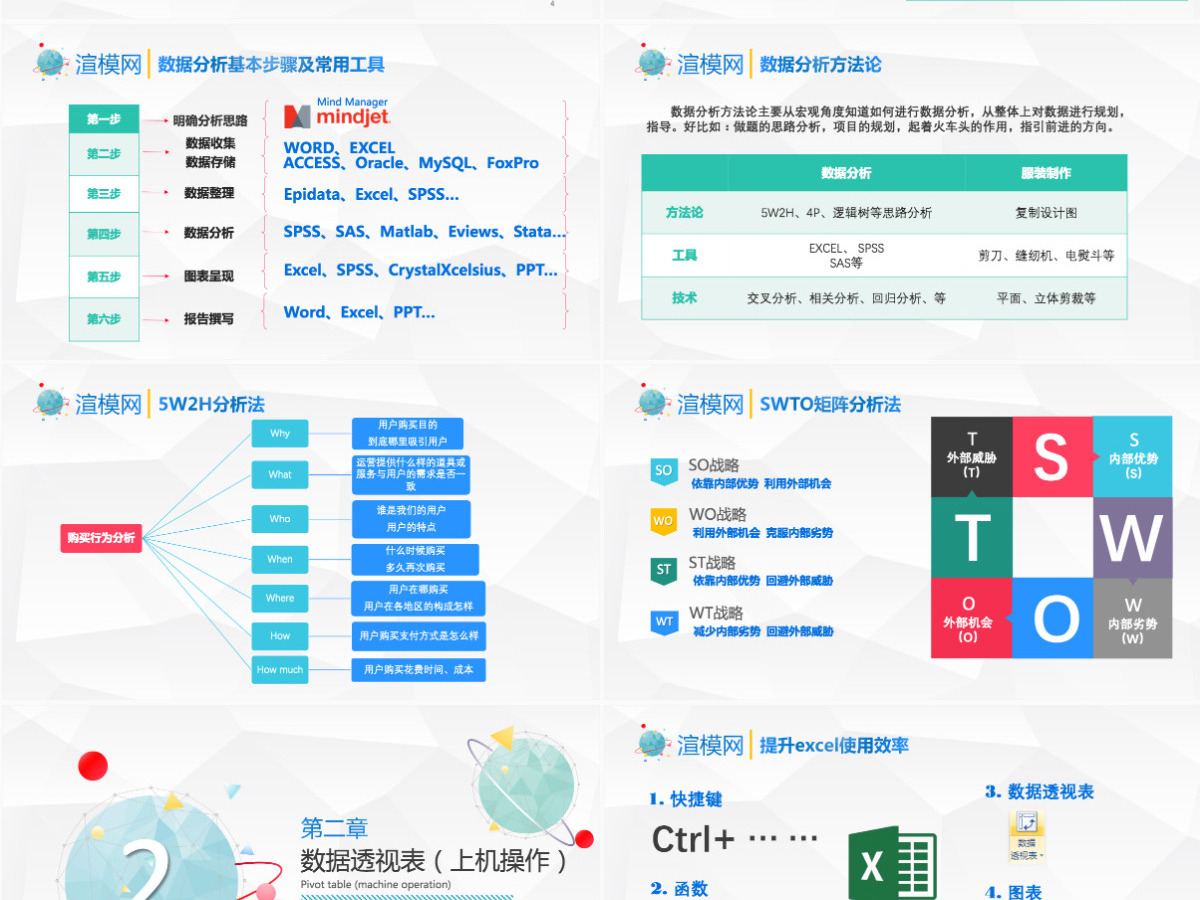Screen dimensions: 1200x900
Task: Click the 方法论 row header
Action: (x=685, y=212)
